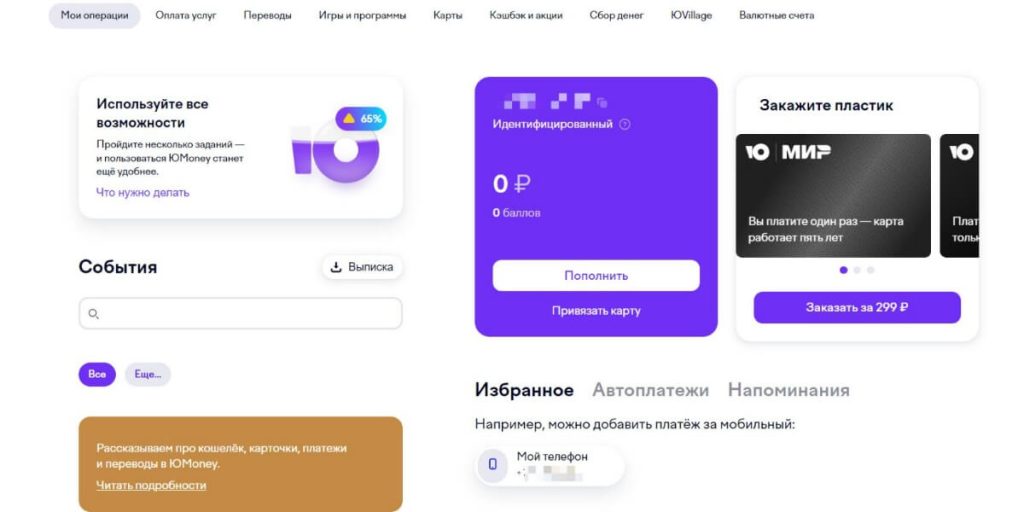This screenshot has height=512, width=1024.
Task: Open the Переводы menu item
Action: (268, 15)
